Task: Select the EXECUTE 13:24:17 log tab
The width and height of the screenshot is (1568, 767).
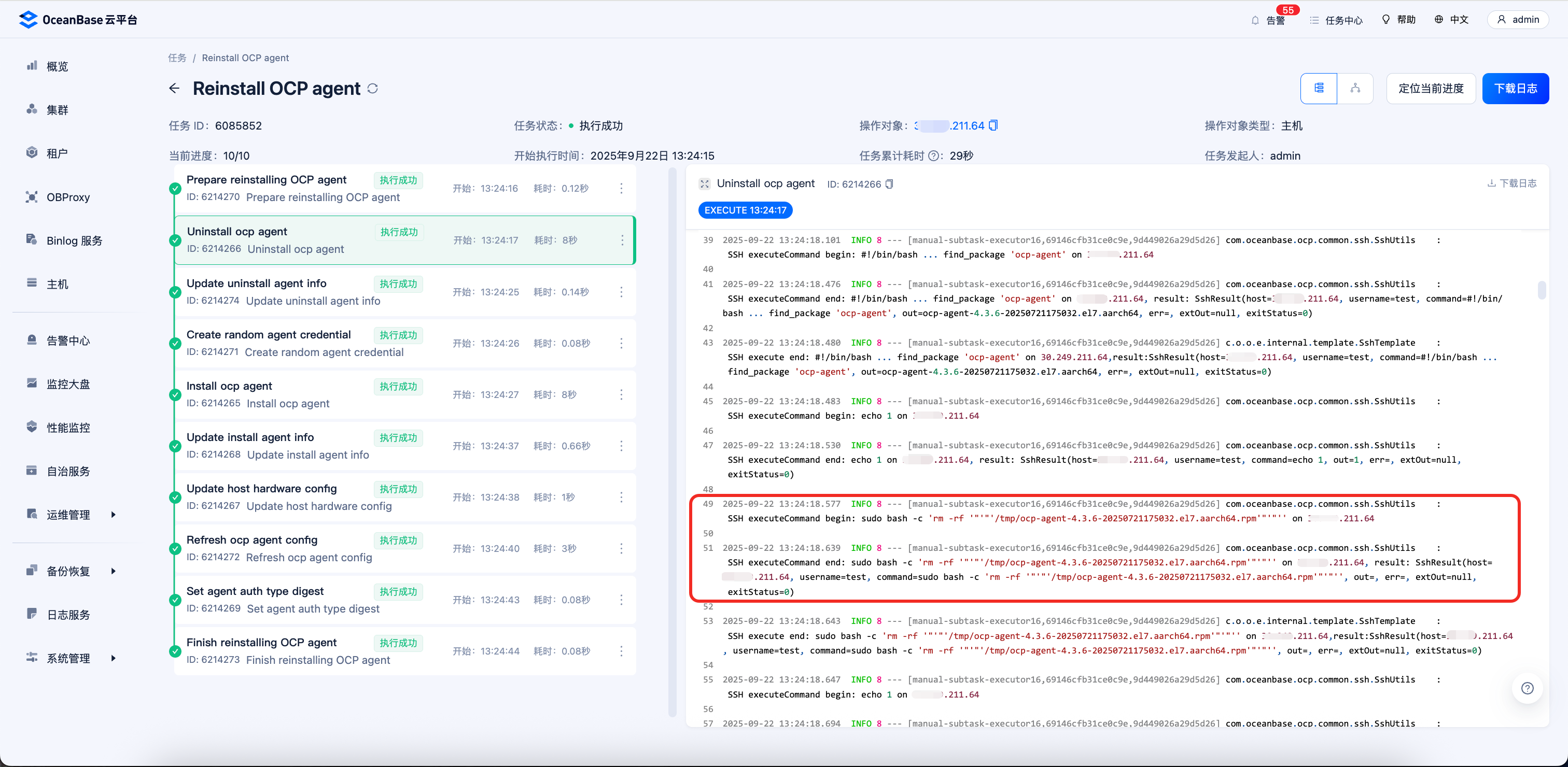Action: [745, 210]
